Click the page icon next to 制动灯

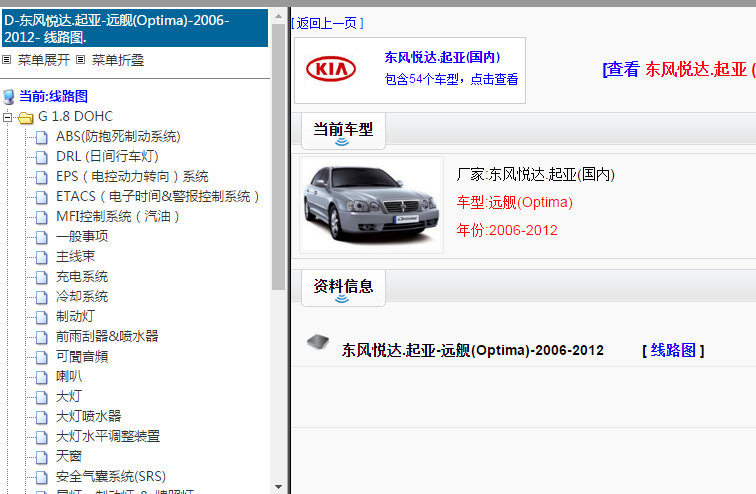pyautogui.click(x=42, y=317)
